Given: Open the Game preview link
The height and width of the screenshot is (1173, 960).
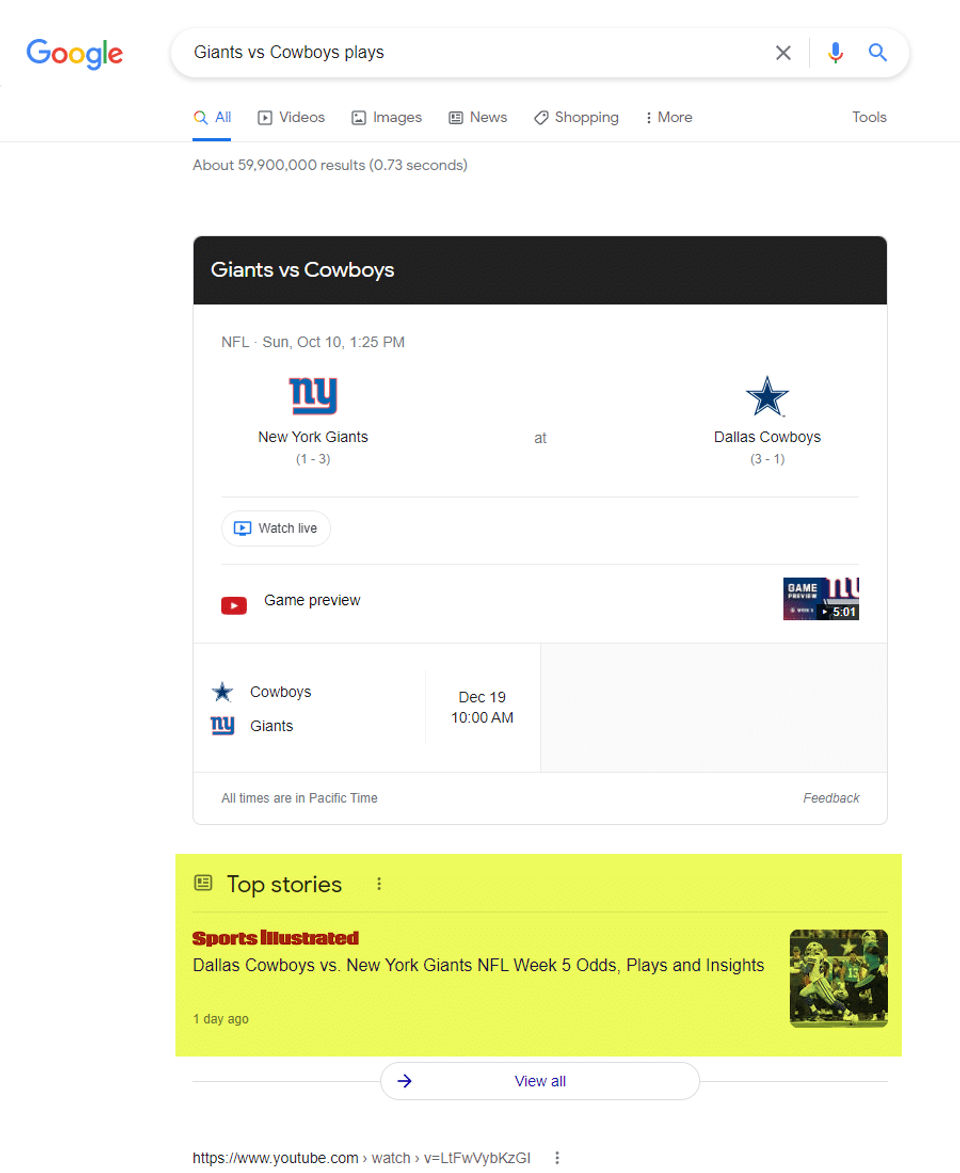Looking at the screenshot, I should [312, 600].
